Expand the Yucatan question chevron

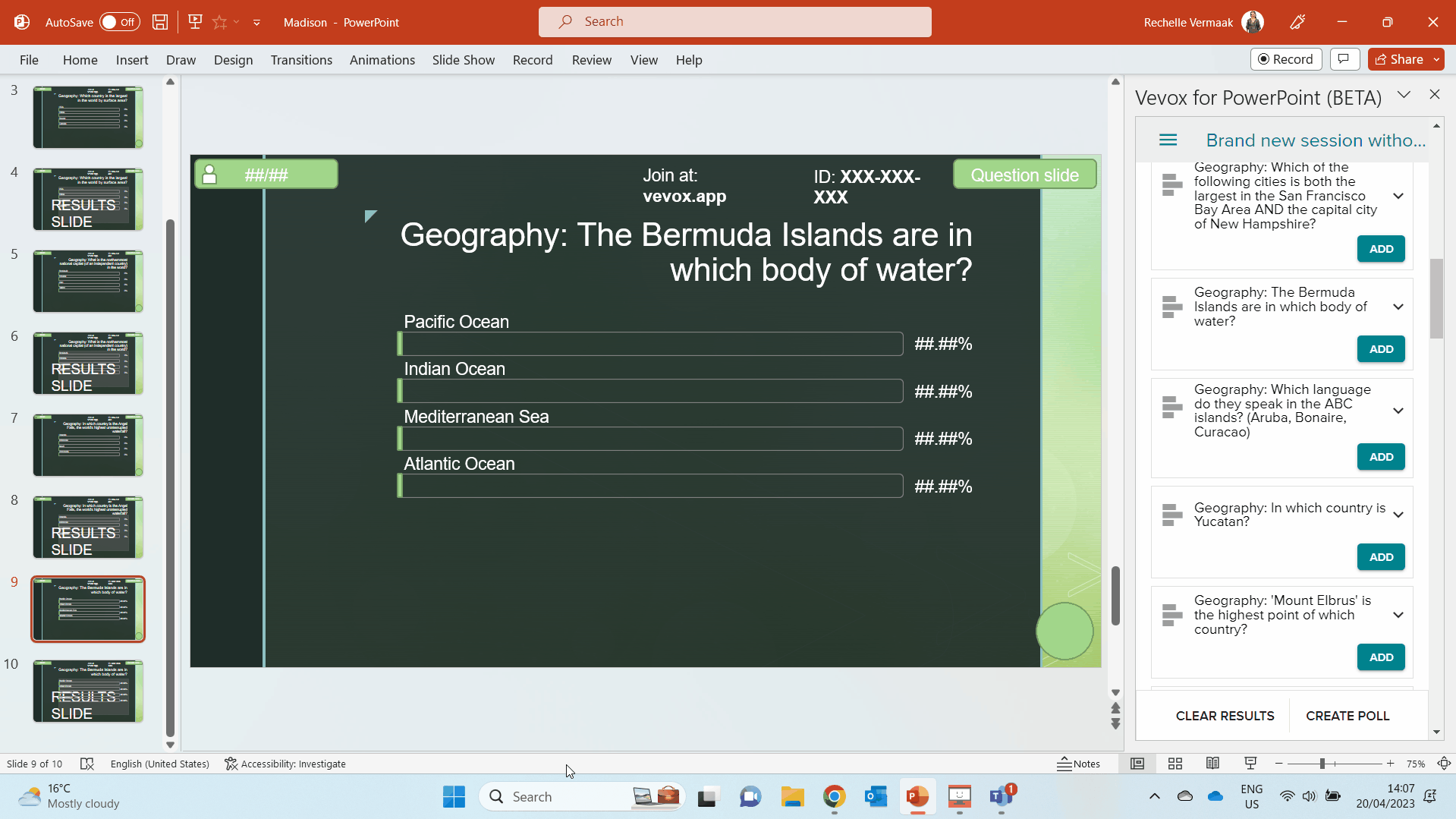(1398, 515)
